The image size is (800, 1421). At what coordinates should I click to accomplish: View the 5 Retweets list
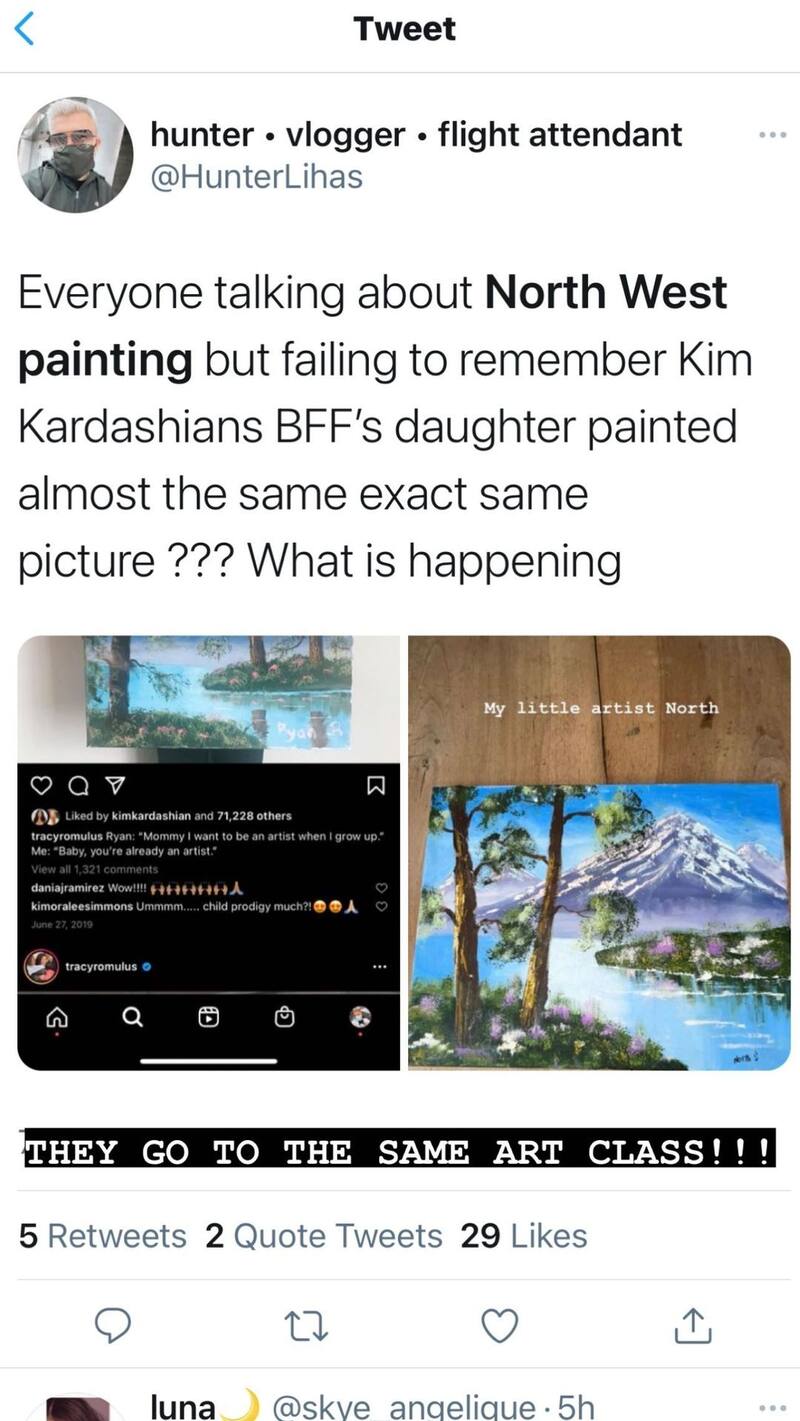point(103,1236)
